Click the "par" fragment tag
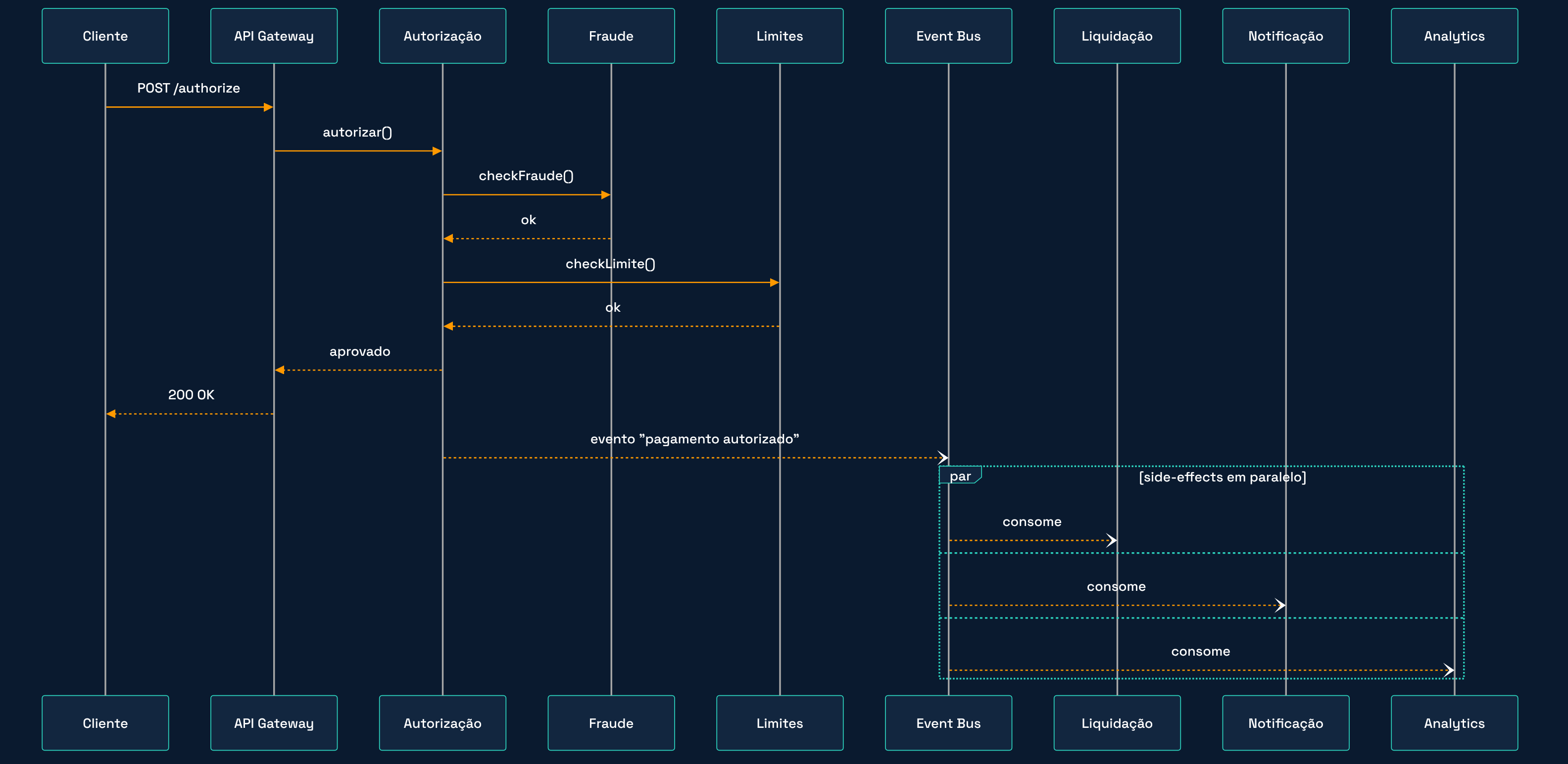Image resolution: width=1568 pixels, height=764 pixels. click(960, 476)
